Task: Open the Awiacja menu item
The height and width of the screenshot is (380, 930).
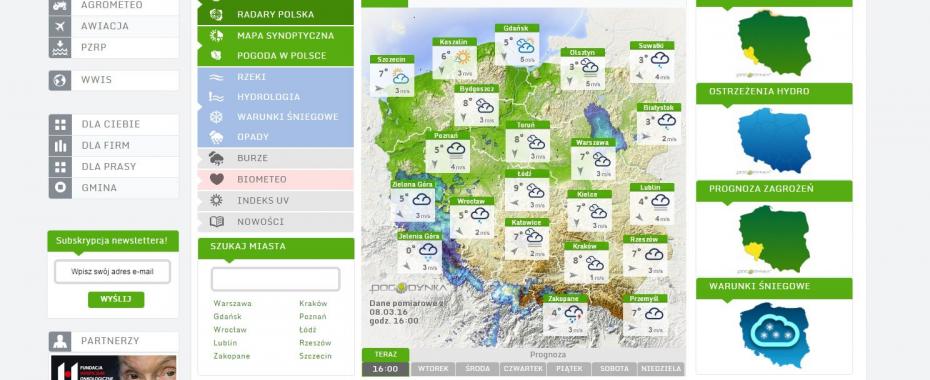Action: click(x=114, y=26)
